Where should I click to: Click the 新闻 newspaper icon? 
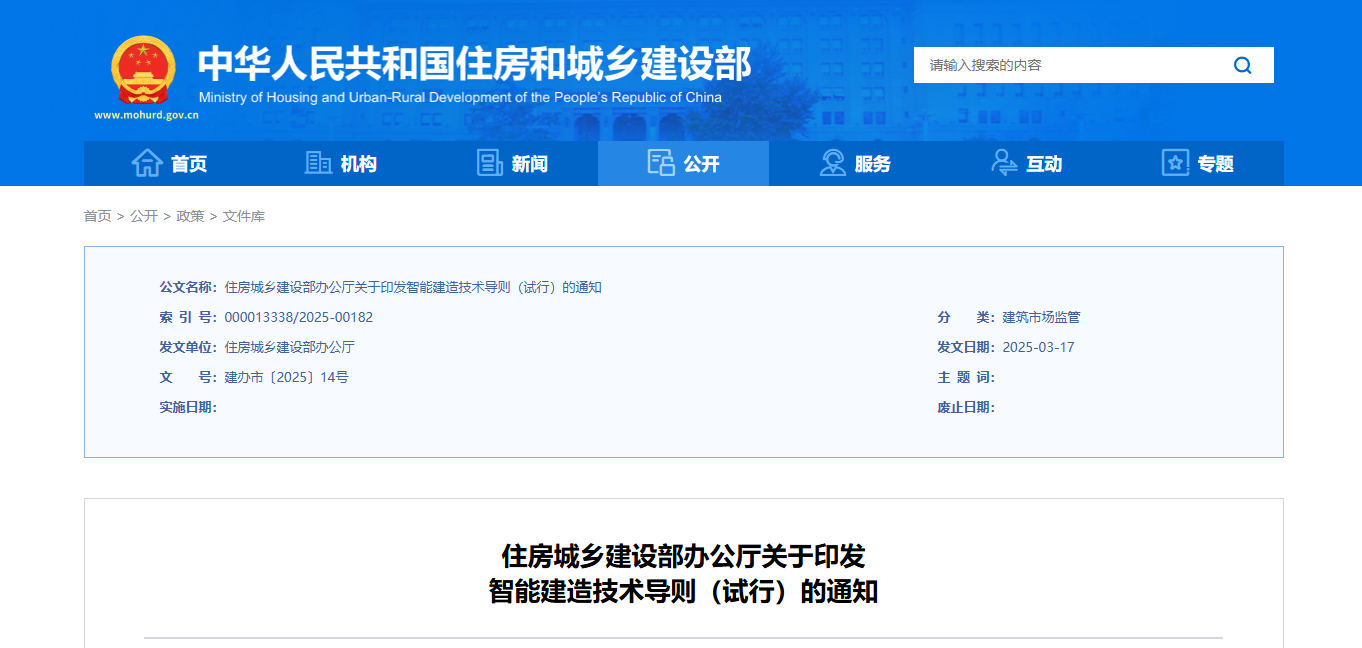click(490, 163)
